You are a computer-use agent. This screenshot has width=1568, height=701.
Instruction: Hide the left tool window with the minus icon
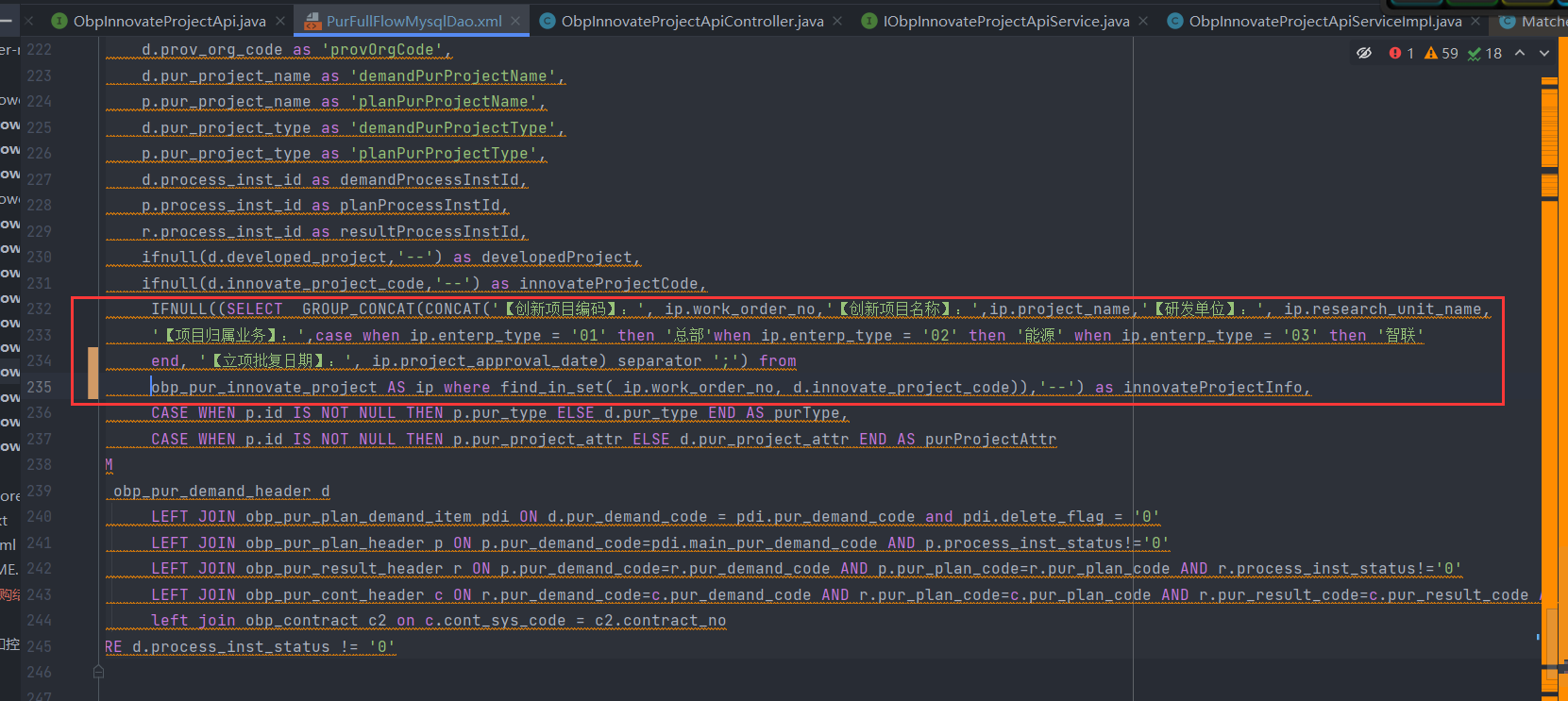[6, 20]
